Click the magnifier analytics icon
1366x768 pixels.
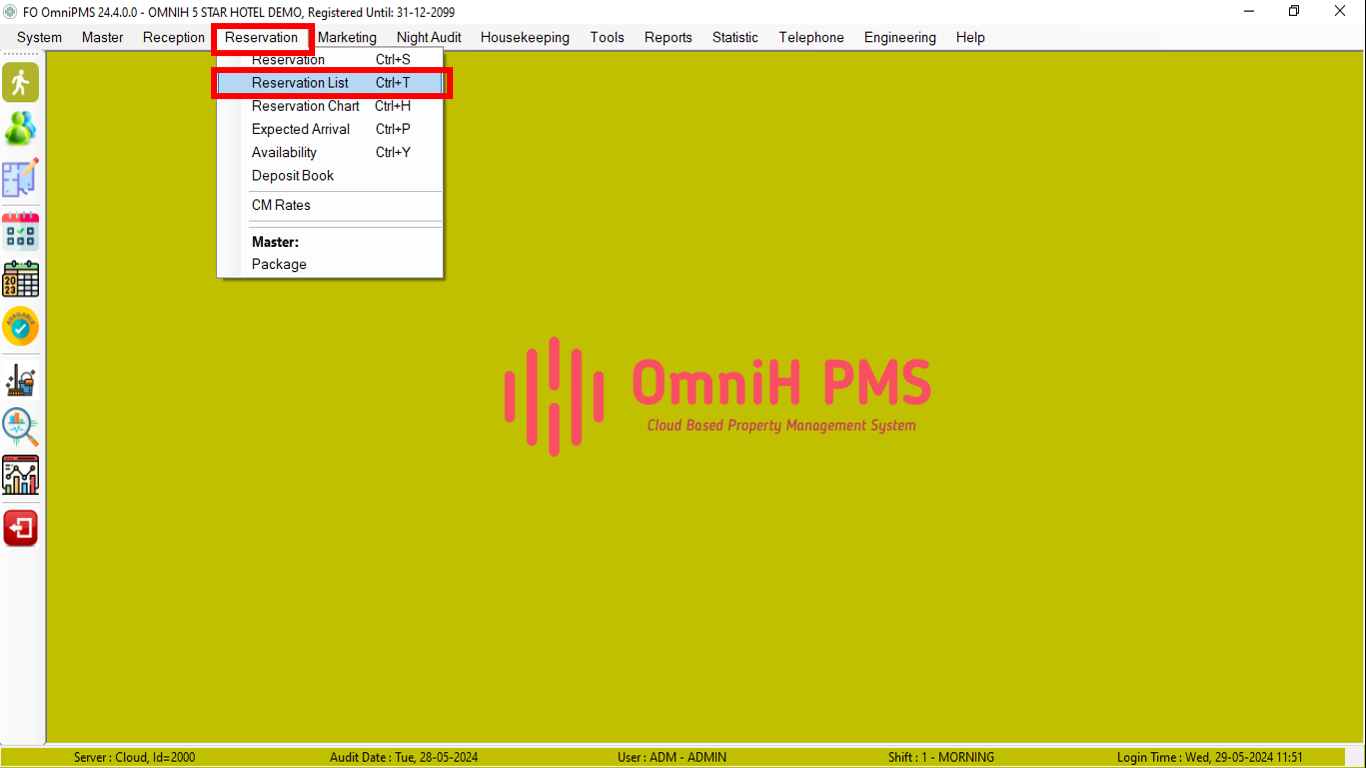(x=20, y=427)
